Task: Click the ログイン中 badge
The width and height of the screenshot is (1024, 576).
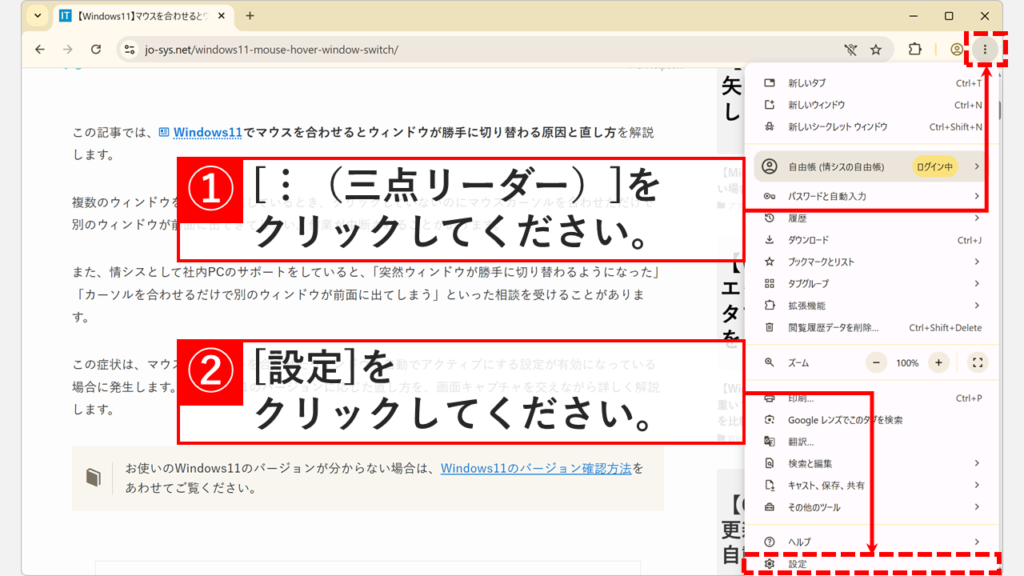Action: click(x=935, y=167)
